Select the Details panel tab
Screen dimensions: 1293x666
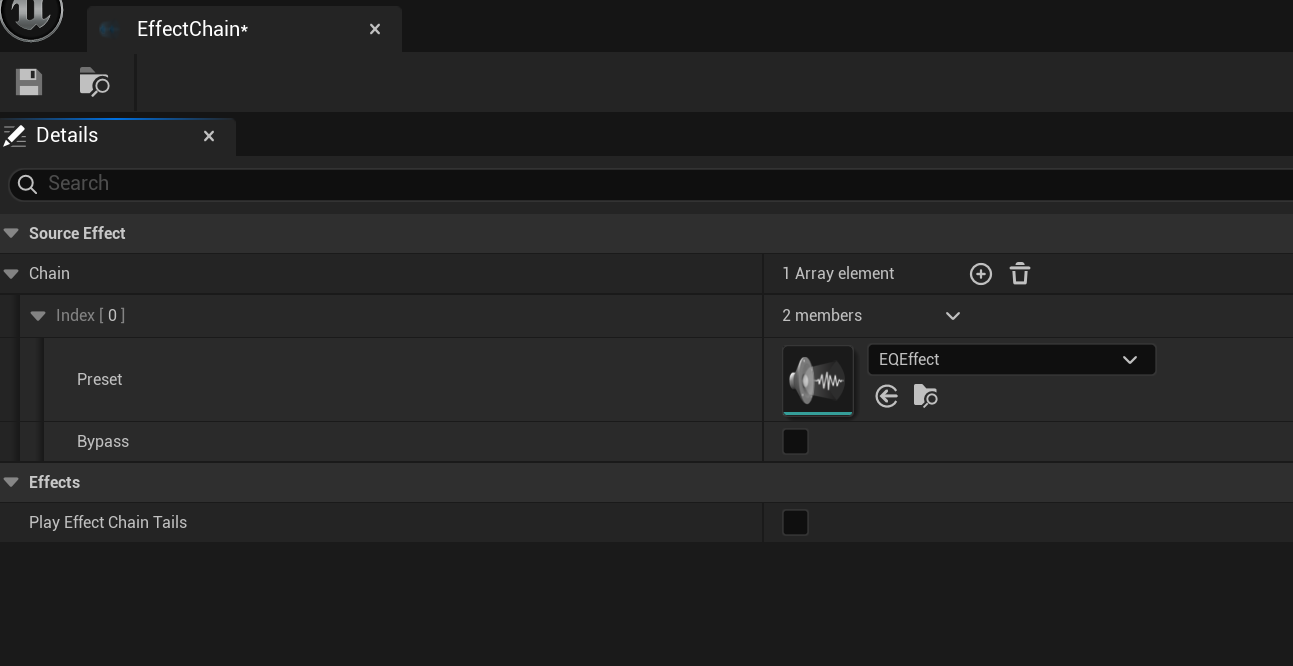pos(67,136)
